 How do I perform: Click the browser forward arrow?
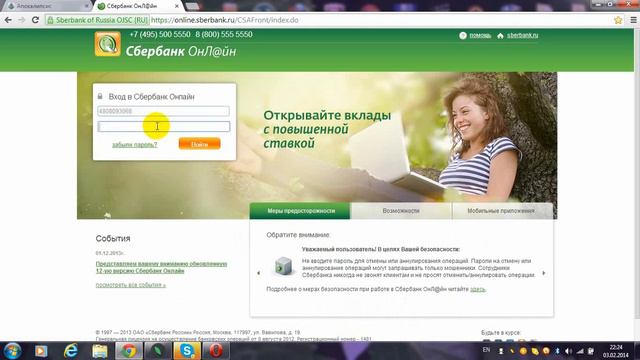point(22,20)
